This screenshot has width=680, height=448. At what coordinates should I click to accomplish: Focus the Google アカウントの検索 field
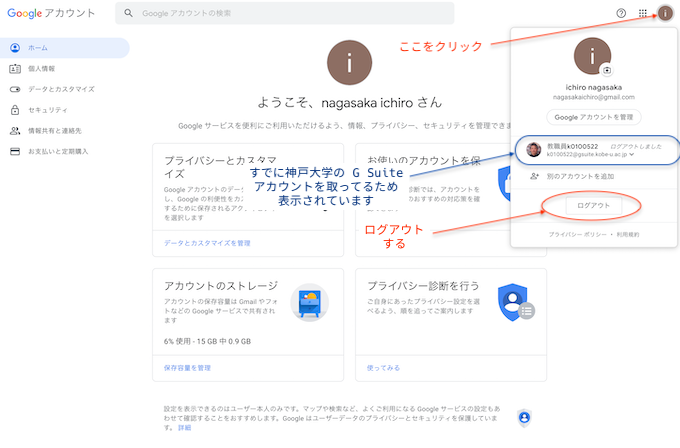[284, 13]
